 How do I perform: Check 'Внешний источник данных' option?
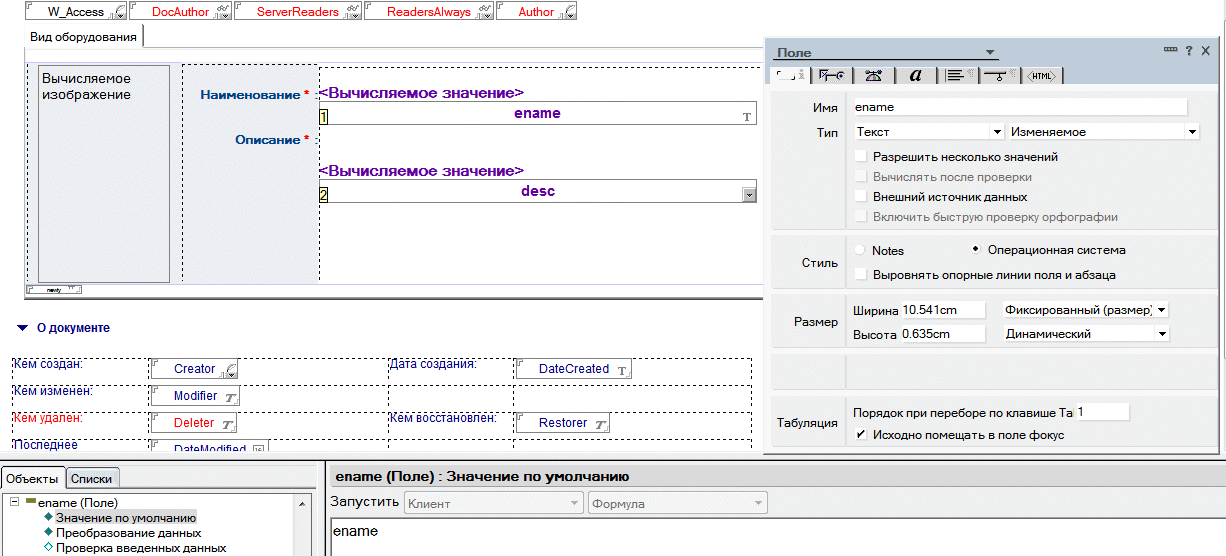[861, 197]
